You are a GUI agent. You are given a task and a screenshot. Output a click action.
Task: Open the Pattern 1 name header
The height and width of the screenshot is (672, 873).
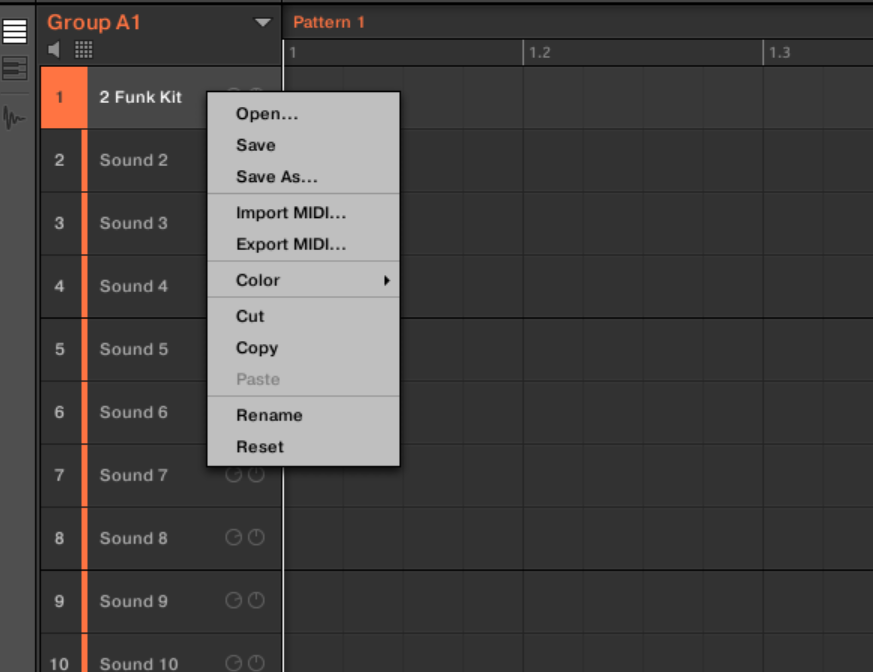tap(329, 22)
